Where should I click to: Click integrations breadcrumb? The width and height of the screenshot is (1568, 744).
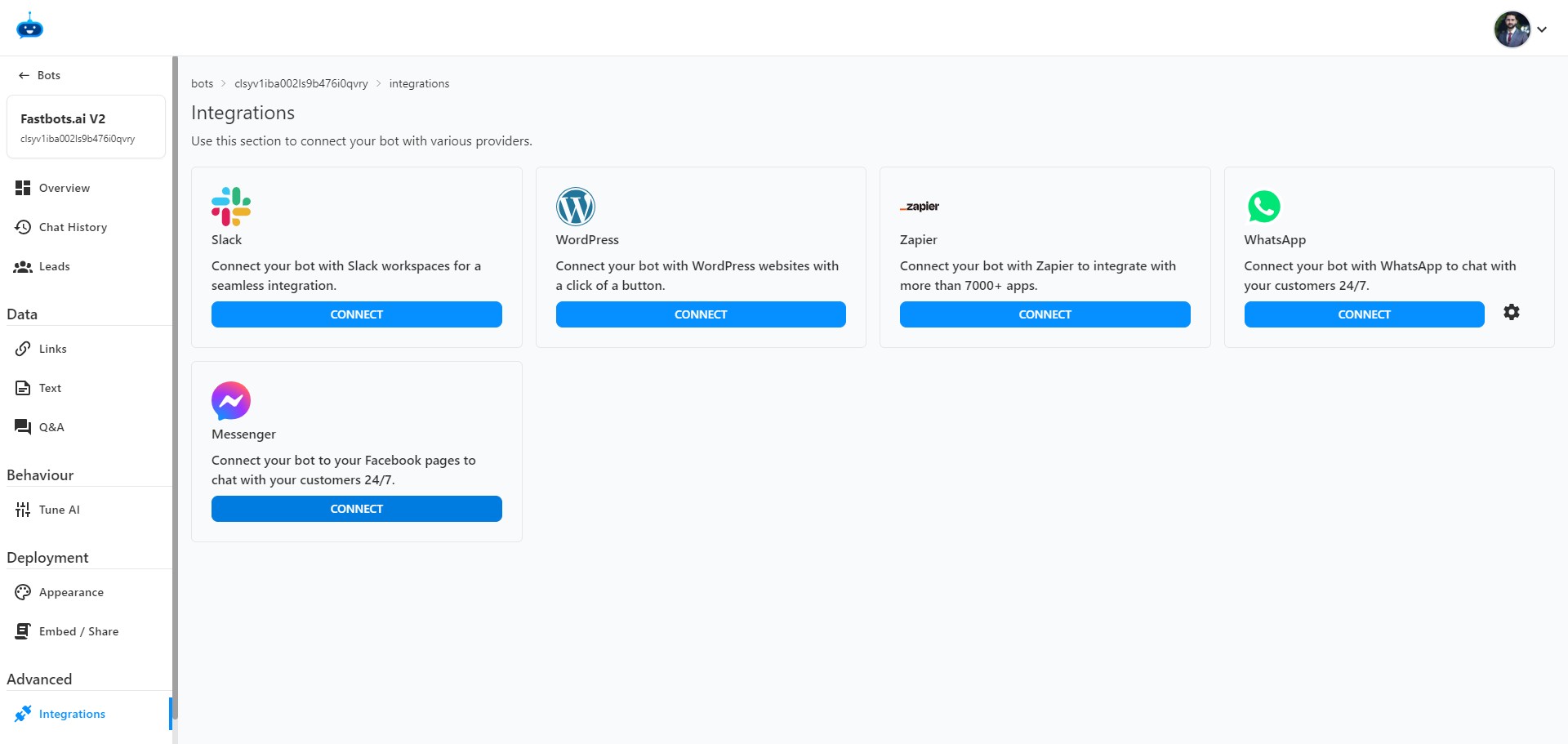pos(419,83)
